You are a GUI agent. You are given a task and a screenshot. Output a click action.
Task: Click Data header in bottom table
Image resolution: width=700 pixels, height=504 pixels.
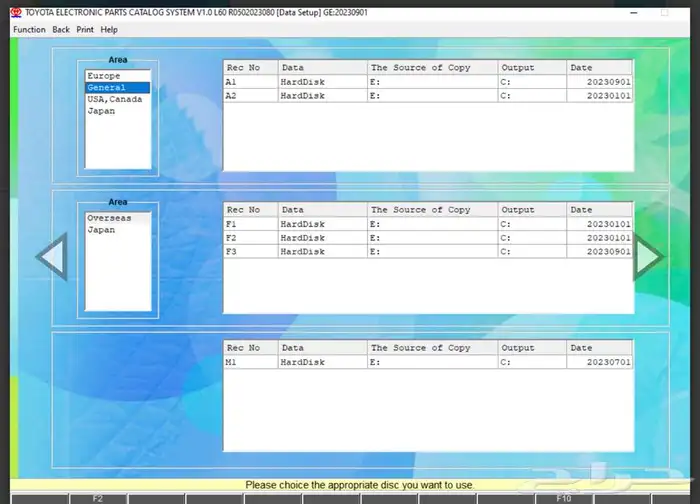click(322, 348)
